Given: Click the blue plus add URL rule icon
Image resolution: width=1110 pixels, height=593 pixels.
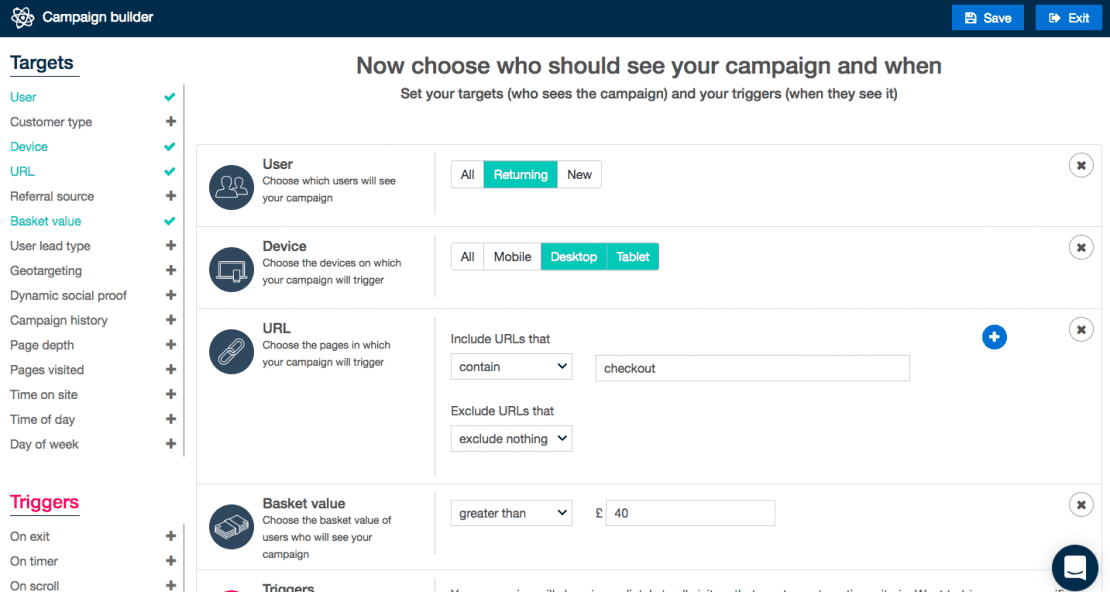Looking at the screenshot, I should point(994,337).
